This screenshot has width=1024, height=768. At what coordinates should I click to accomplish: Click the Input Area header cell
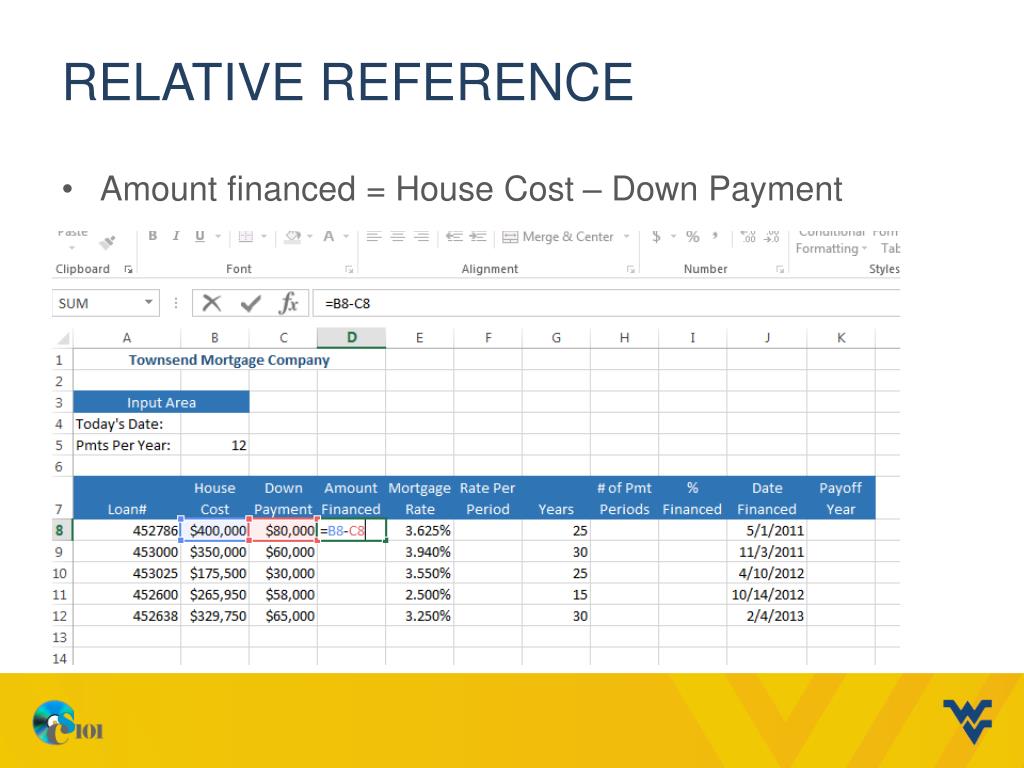tap(161, 402)
